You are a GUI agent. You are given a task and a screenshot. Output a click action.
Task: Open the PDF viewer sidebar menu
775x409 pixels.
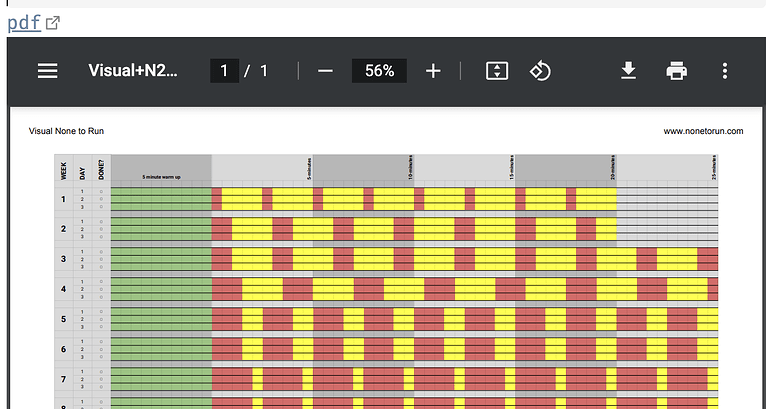48,71
